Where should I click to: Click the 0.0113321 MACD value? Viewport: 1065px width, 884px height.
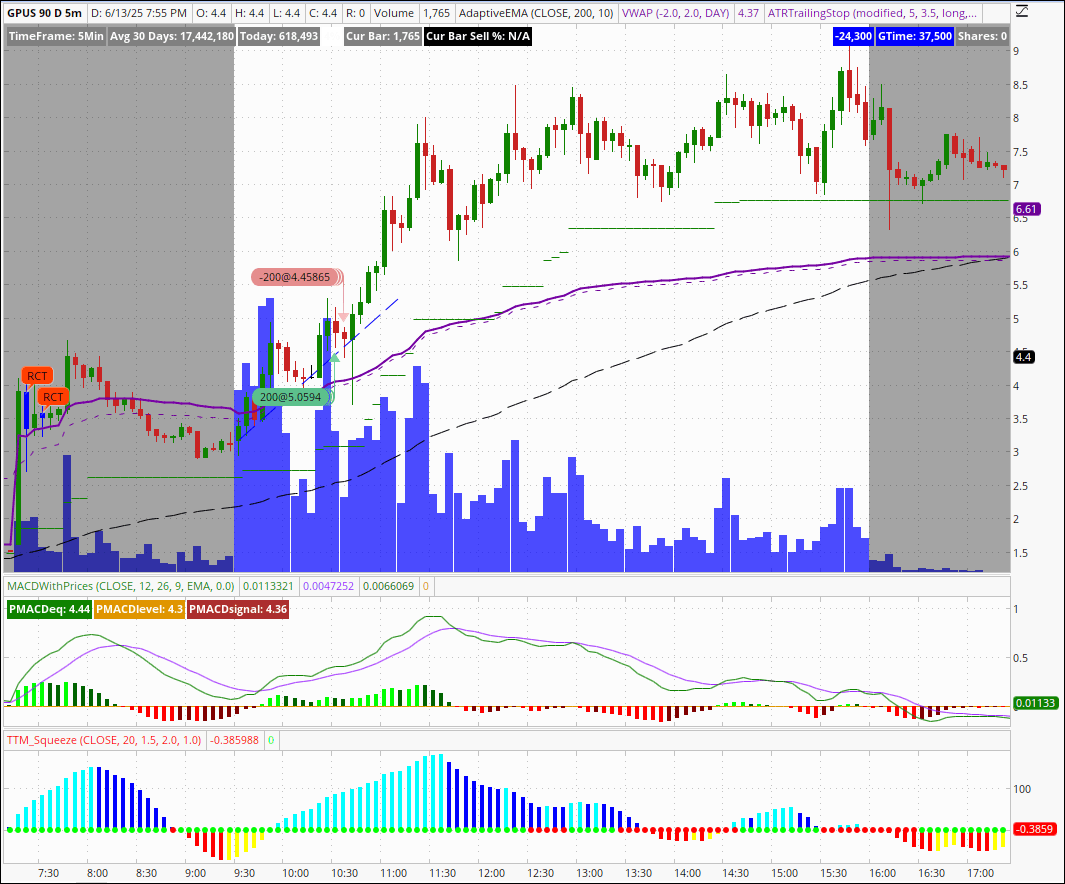(268, 586)
